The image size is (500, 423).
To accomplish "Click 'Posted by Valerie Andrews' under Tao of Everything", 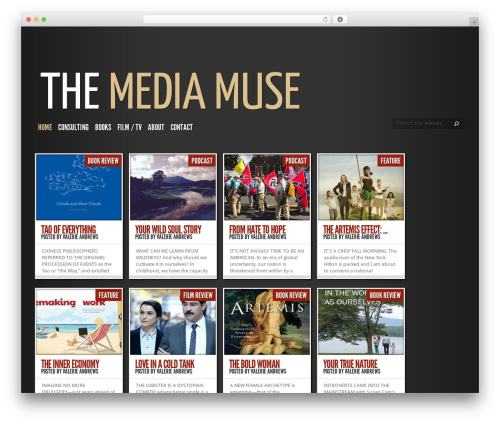I will [x=70, y=237].
